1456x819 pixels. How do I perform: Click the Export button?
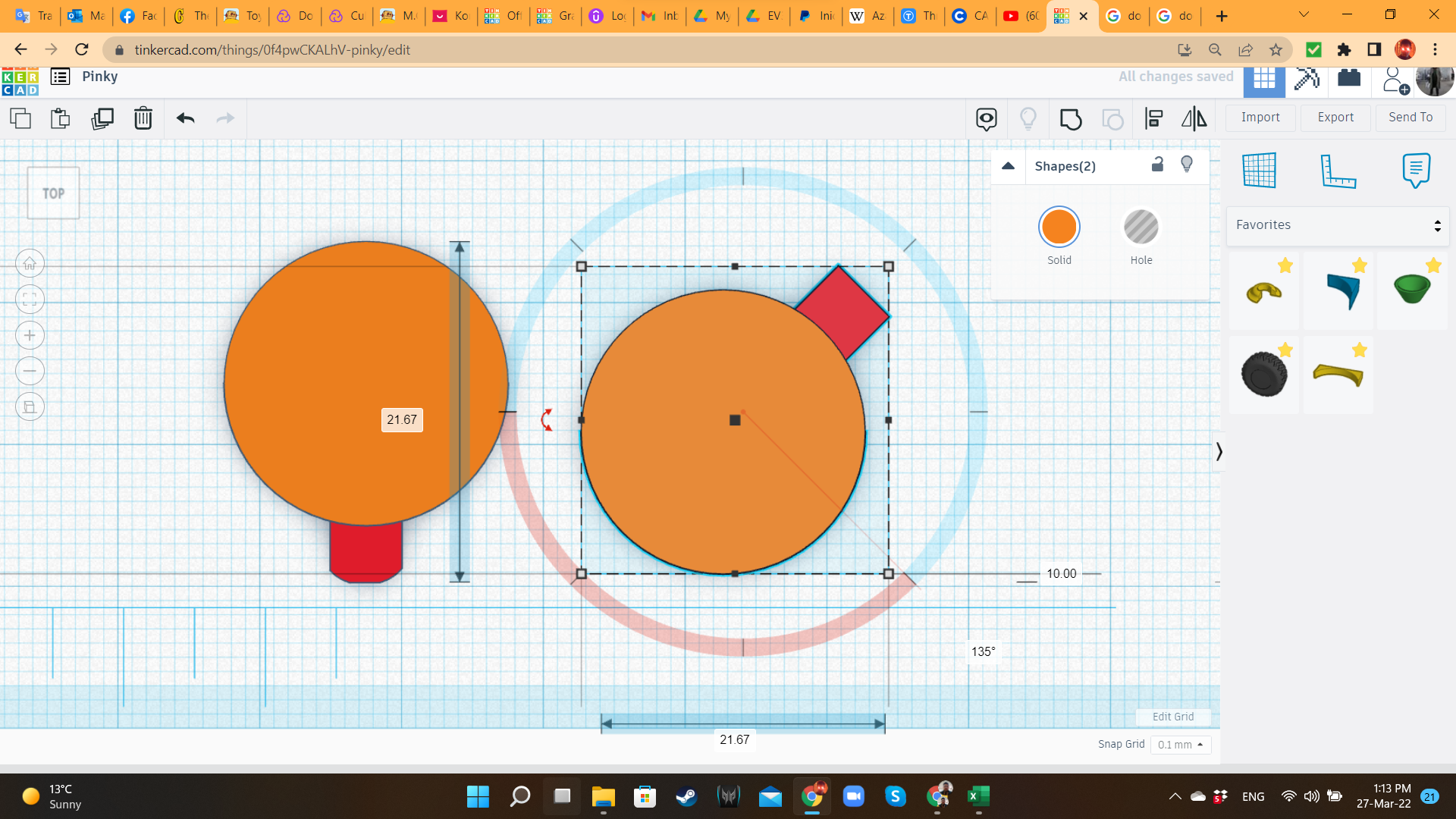click(1335, 118)
